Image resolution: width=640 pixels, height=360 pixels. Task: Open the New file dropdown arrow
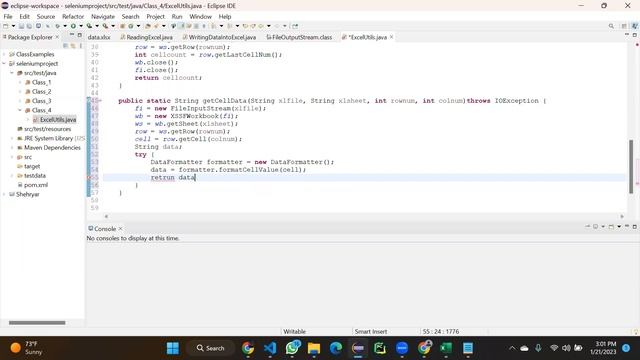tap(13, 26)
